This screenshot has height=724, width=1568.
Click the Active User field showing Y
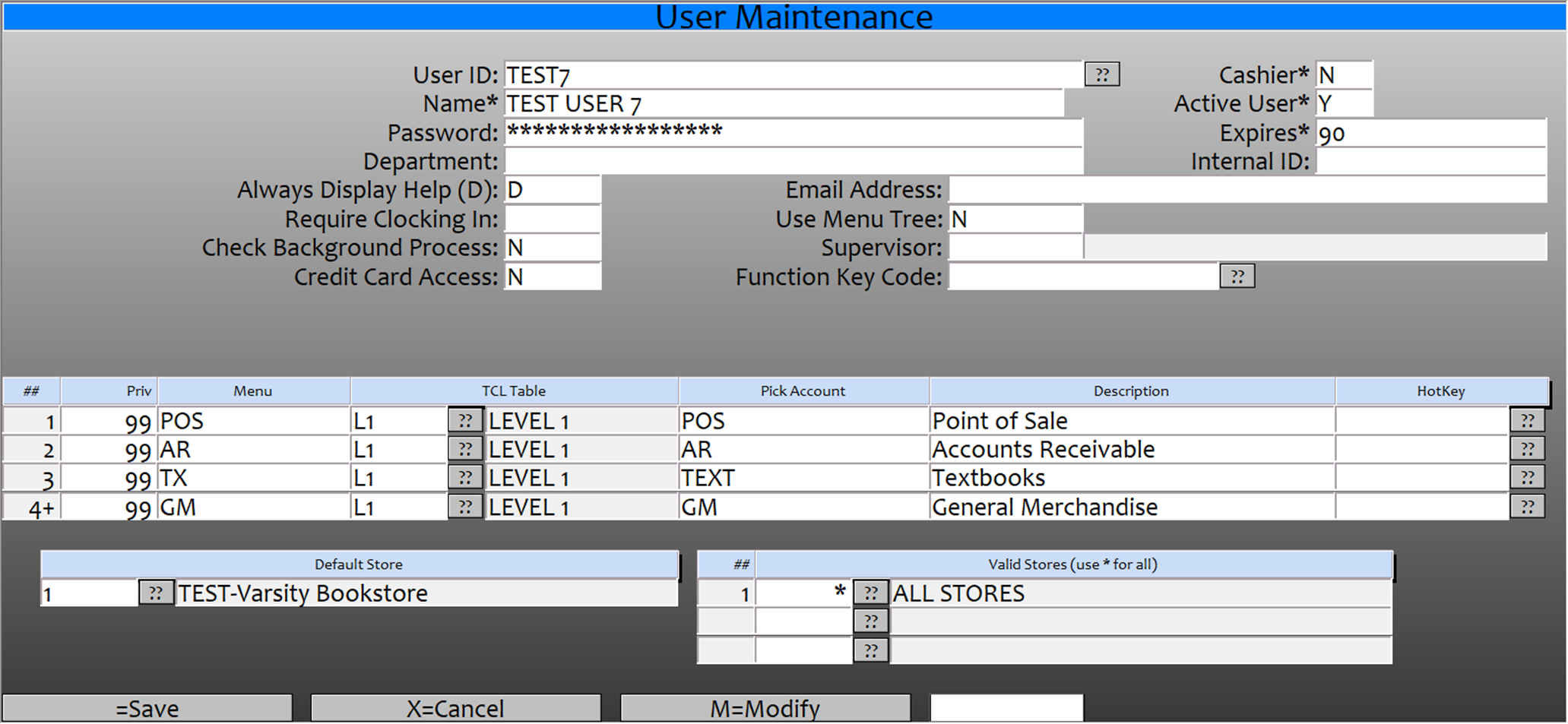[x=1344, y=103]
